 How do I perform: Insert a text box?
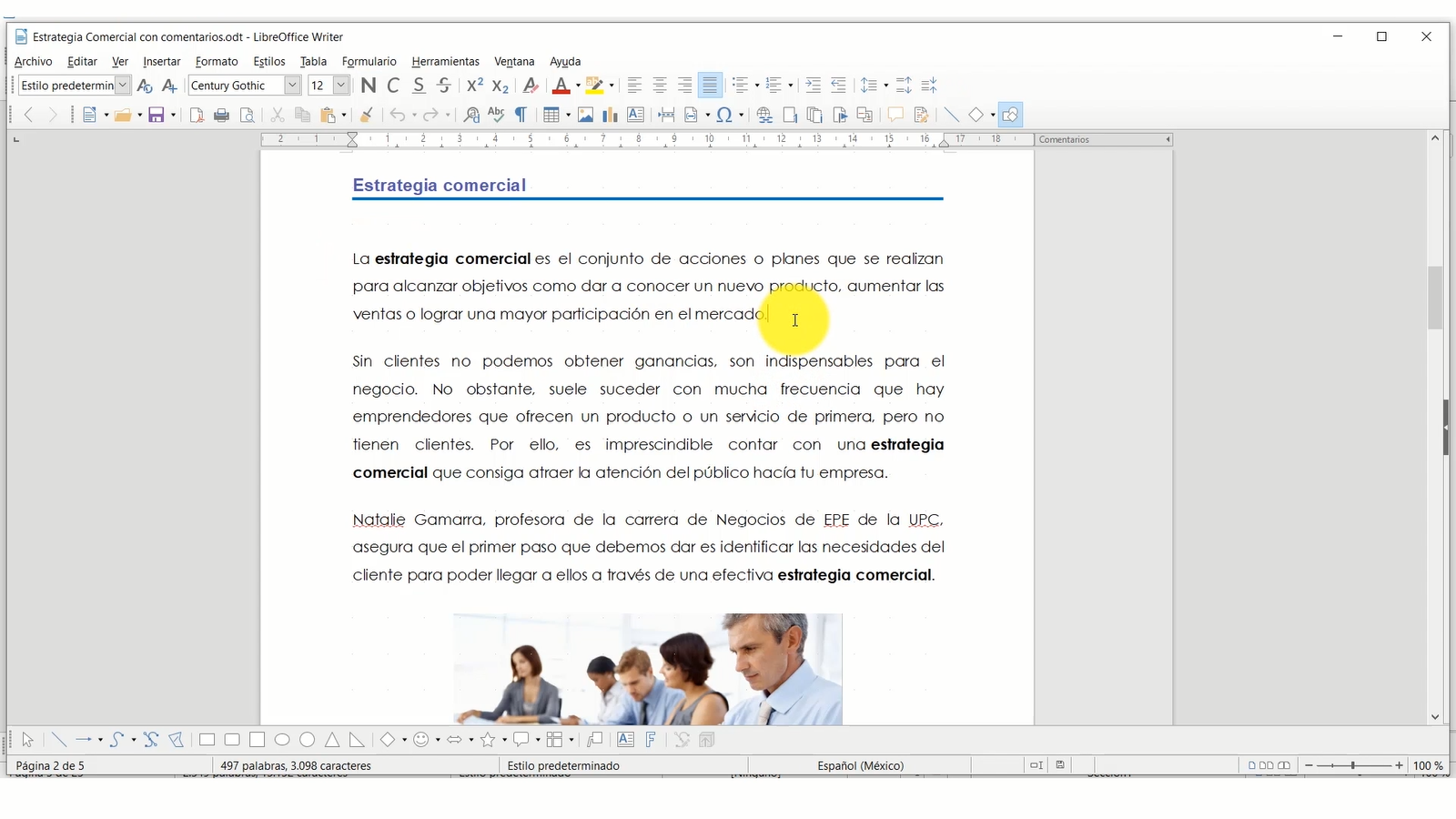(635, 115)
